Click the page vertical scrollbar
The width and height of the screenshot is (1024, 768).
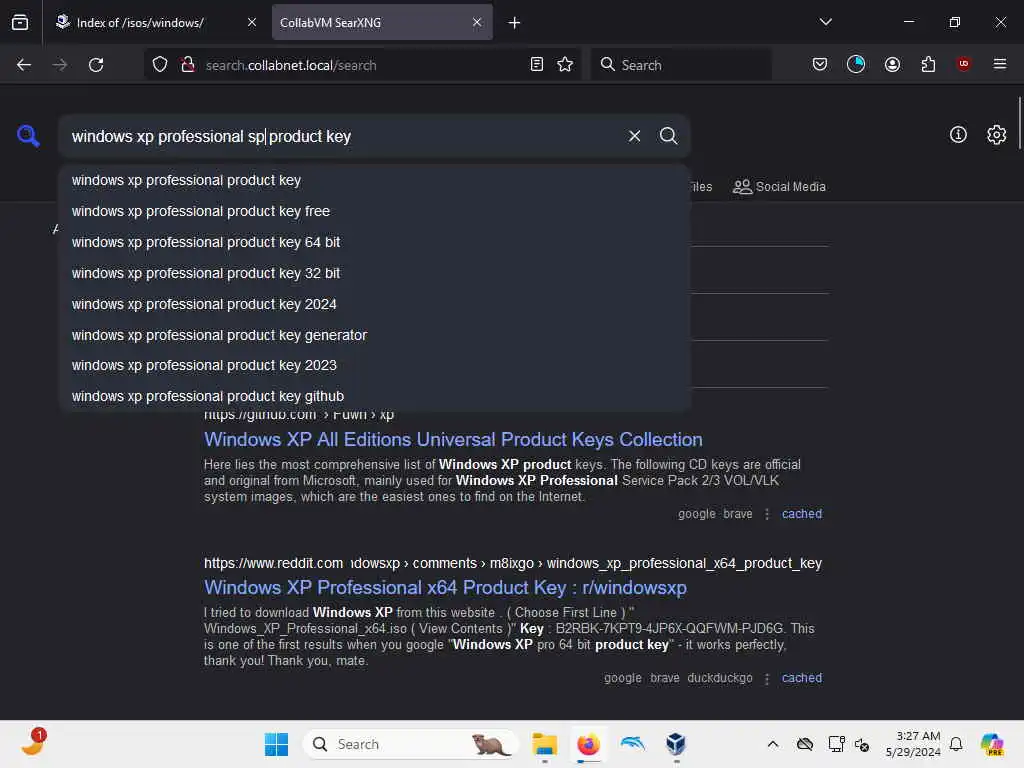pos(1019,123)
